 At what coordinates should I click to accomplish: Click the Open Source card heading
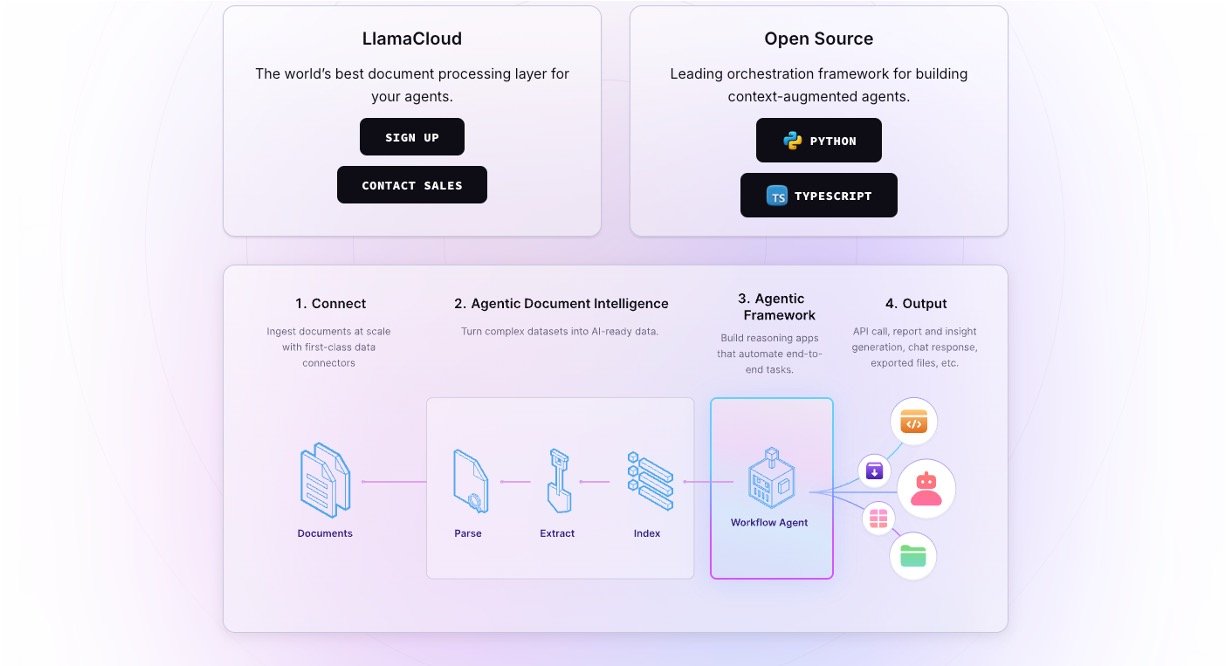point(819,39)
